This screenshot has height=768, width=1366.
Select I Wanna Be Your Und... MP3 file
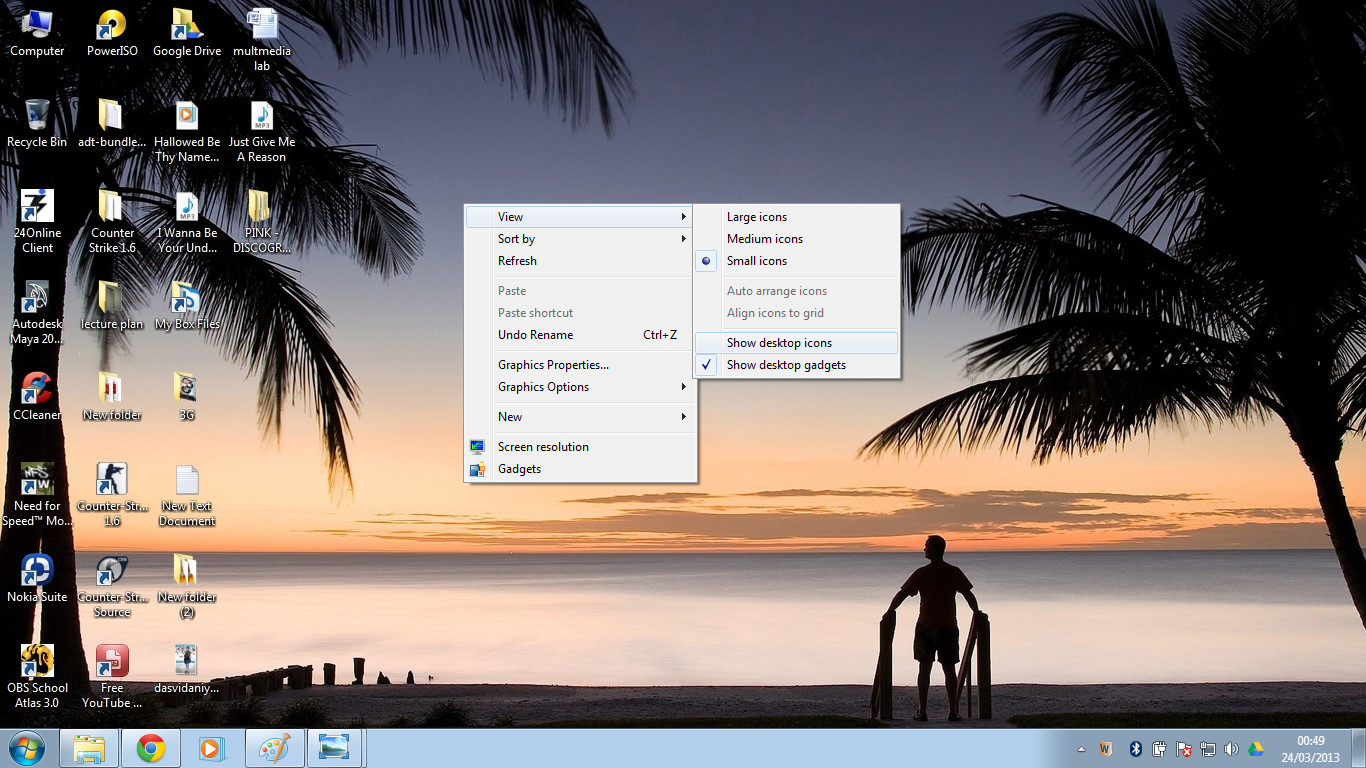tap(187, 222)
